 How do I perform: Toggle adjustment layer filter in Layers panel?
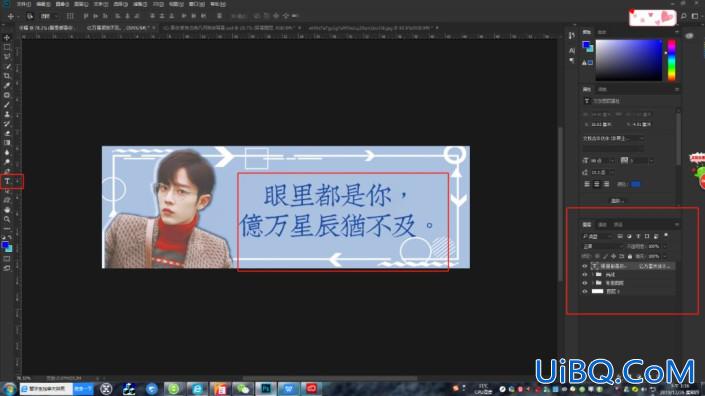(629, 236)
